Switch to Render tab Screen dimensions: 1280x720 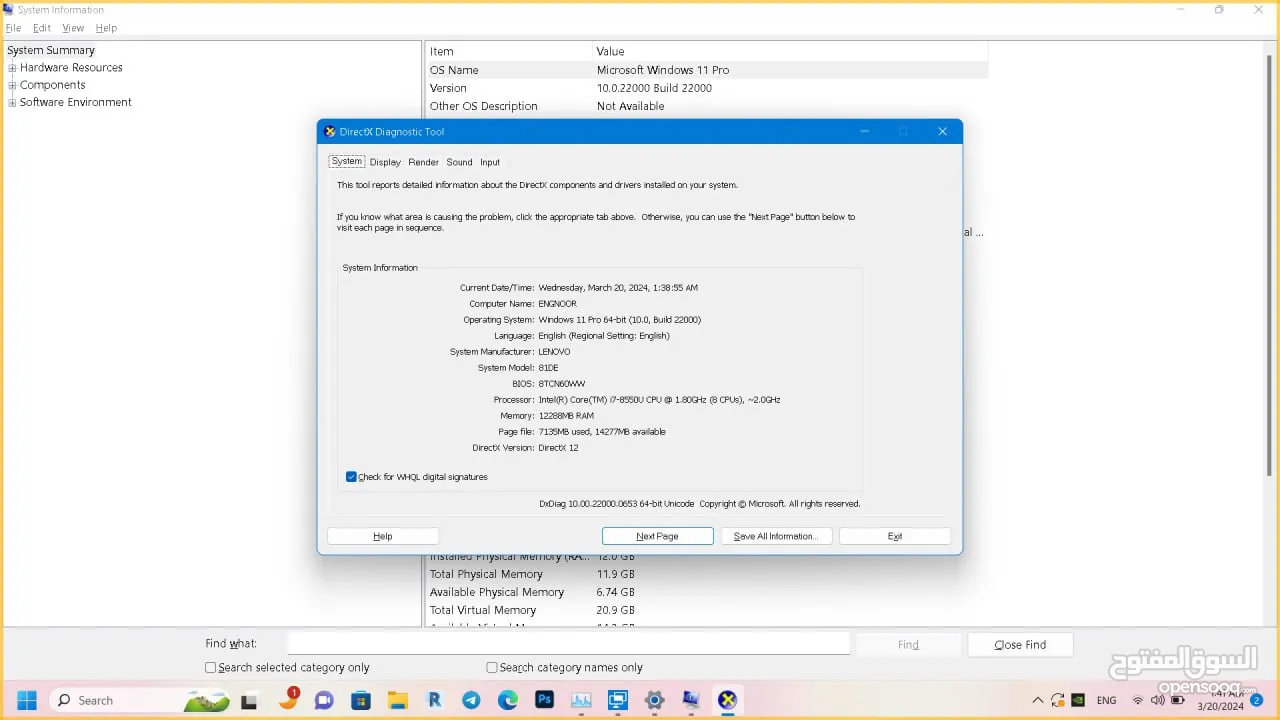(423, 162)
